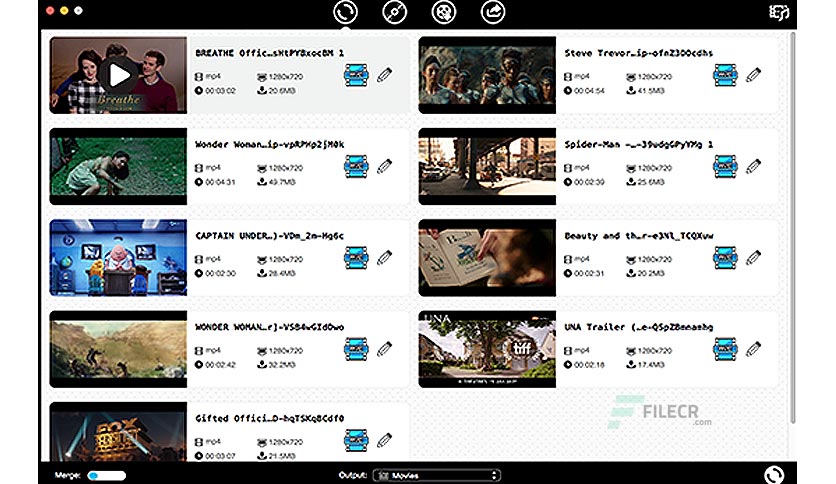Select the Beauty and th... book thumbnail

pyautogui.click(x=487, y=258)
